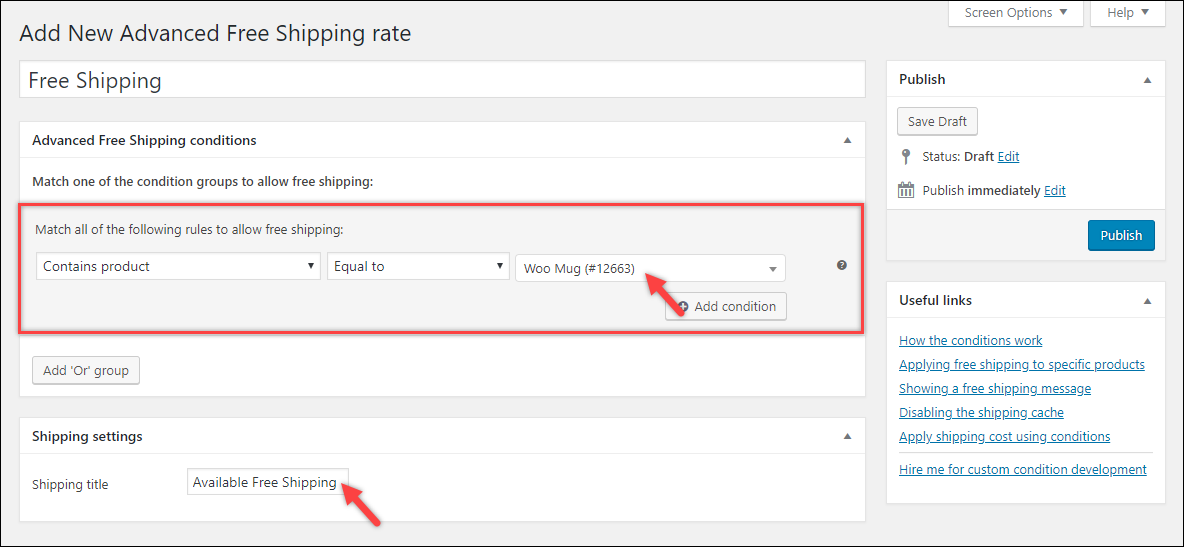Click the help question mark icon beside condition
The height and width of the screenshot is (547, 1184).
click(842, 265)
